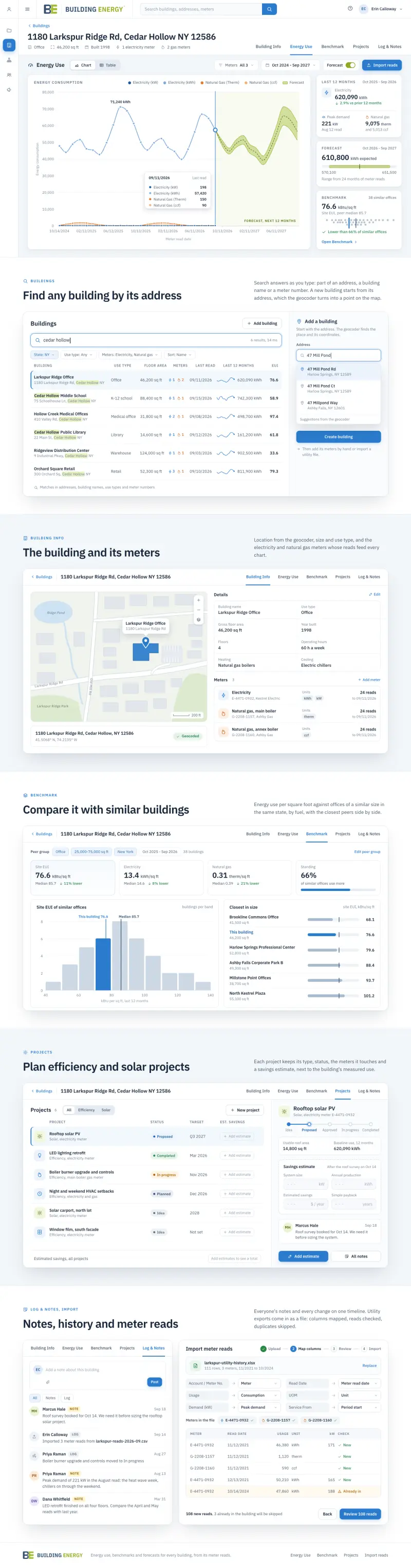Click the cedar hollow buildings search field
This screenshot has height=1568, width=411.
pyautogui.click(x=156, y=340)
